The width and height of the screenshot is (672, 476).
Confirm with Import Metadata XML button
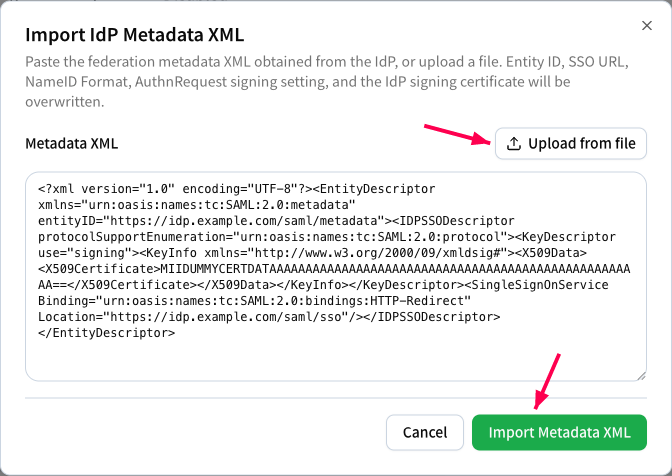[559, 432]
